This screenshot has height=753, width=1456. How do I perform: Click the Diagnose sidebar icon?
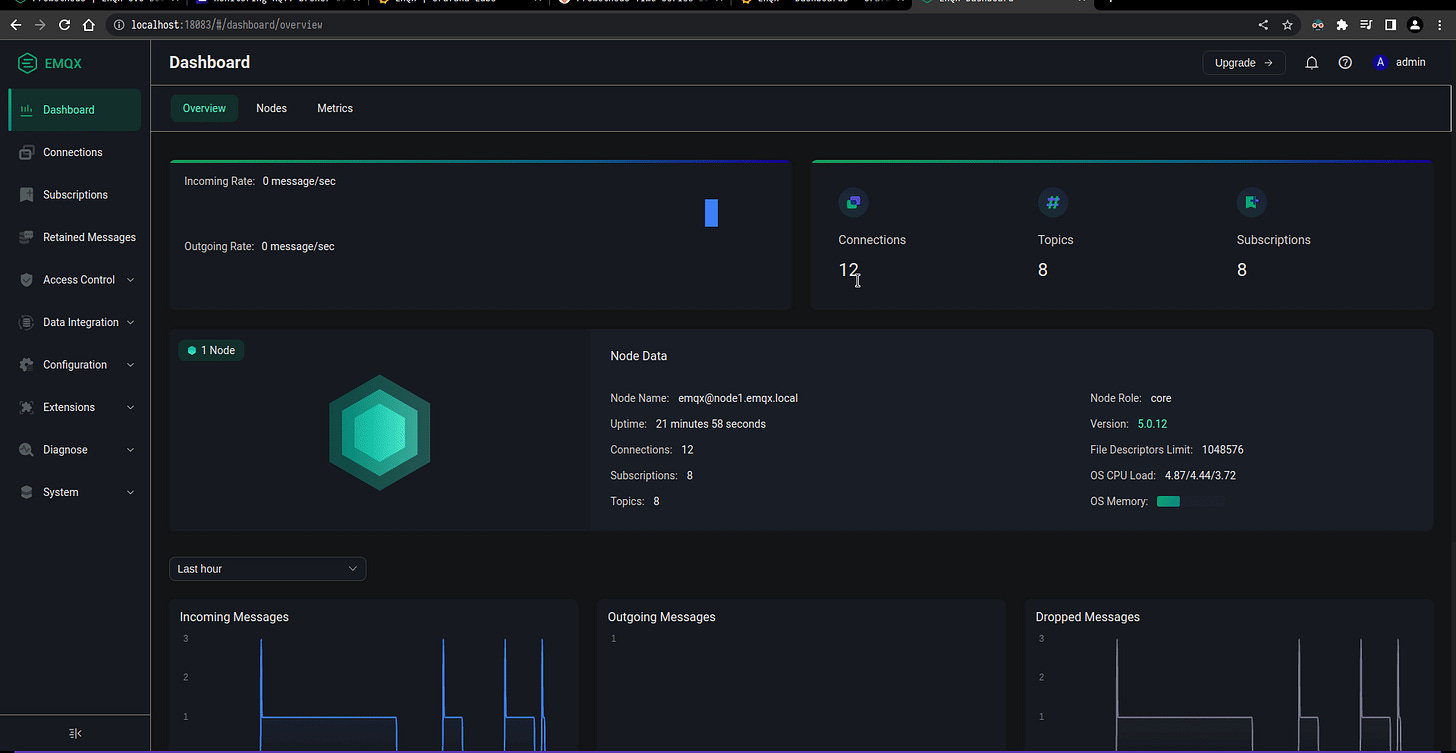coord(26,450)
